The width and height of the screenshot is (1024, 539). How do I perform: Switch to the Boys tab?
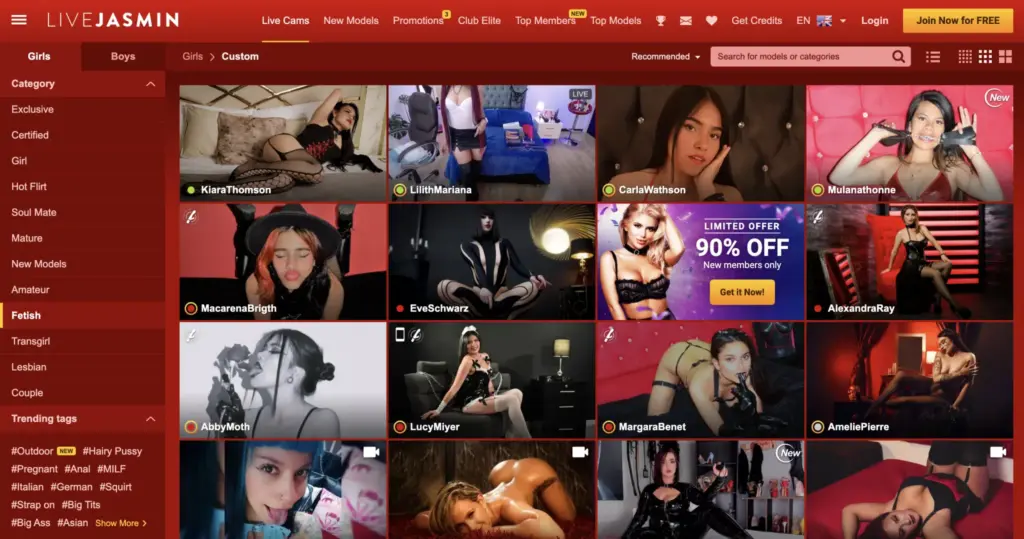(123, 57)
